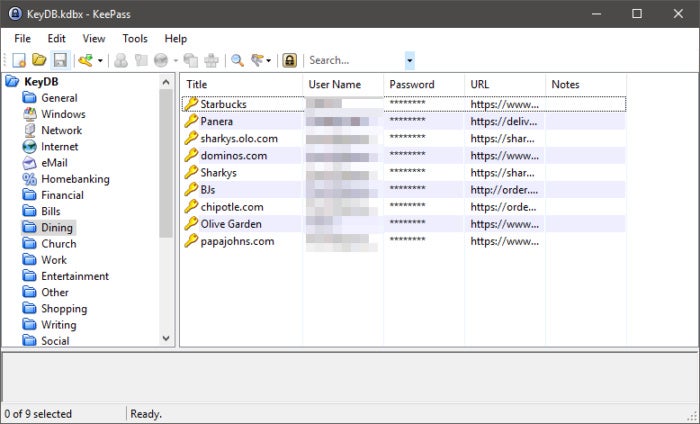
Task: Click the Copy URLs to clipboard icon
Action: (191, 60)
